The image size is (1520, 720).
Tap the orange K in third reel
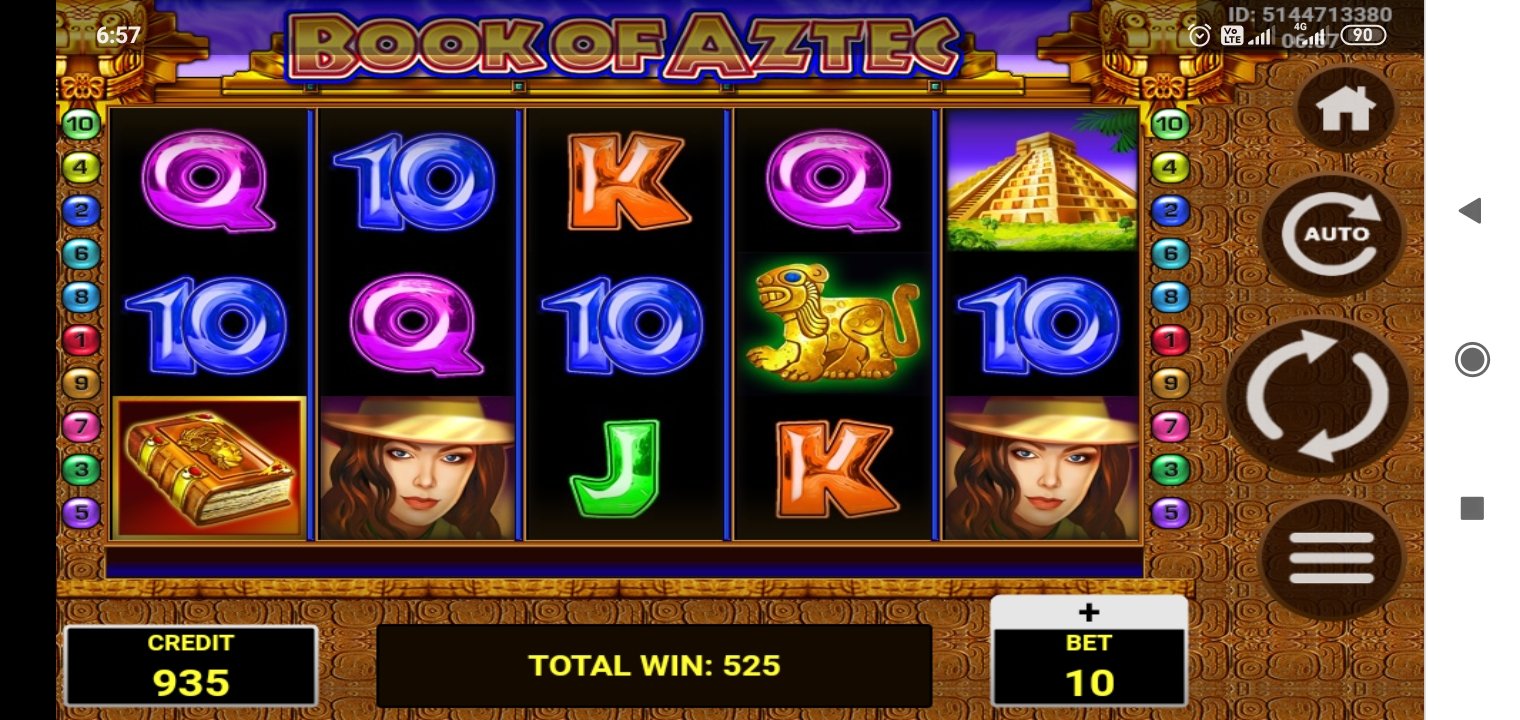(x=626, y=180)
